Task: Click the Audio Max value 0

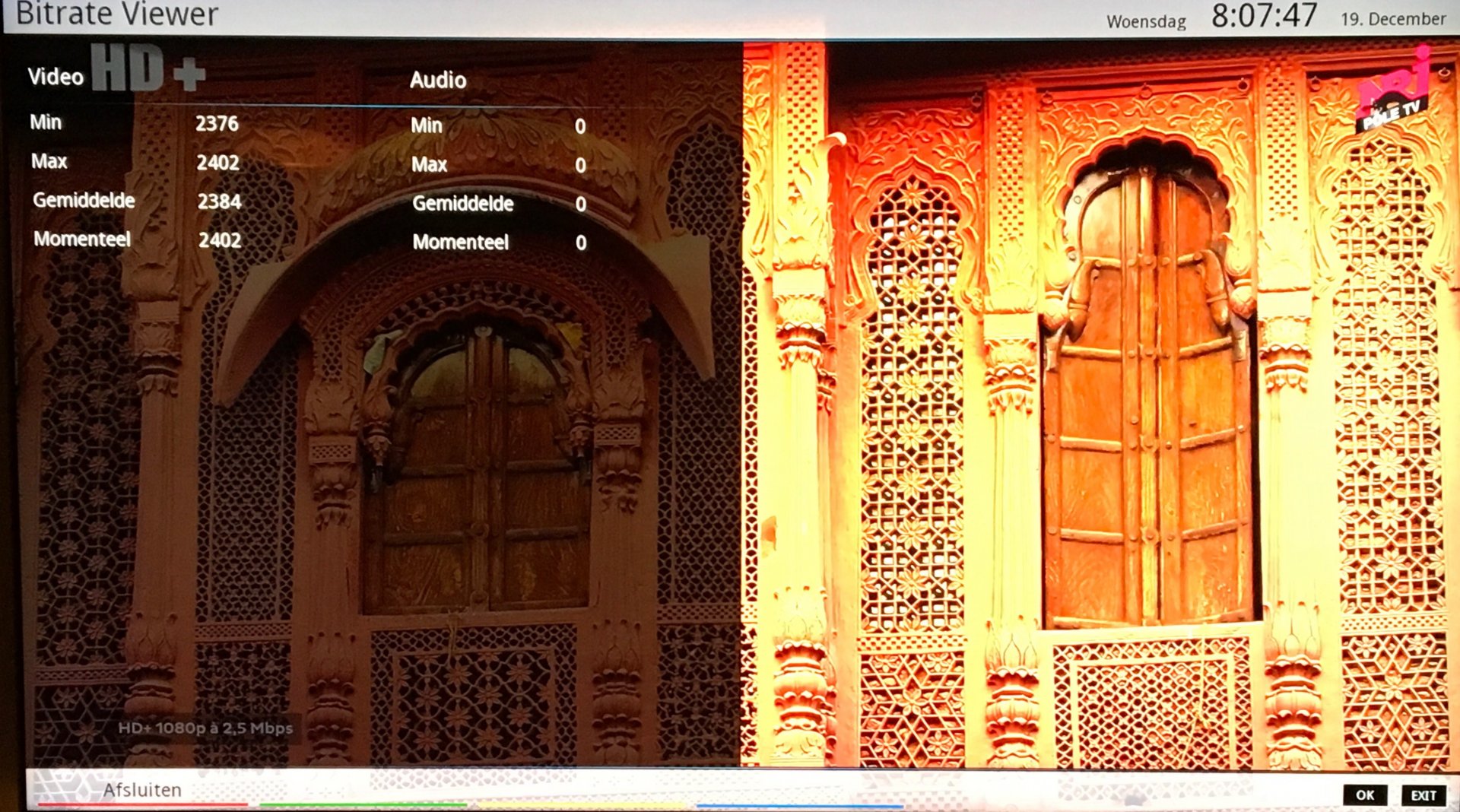Action: coord(580,165)
